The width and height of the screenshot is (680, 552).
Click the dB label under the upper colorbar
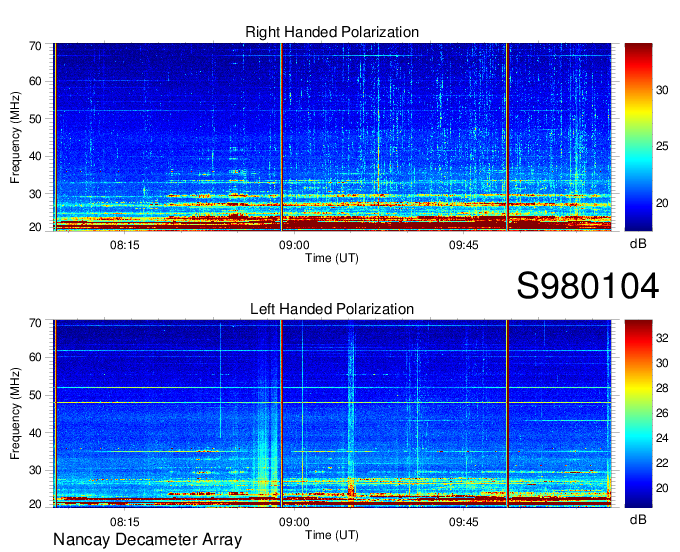point(638,244)
